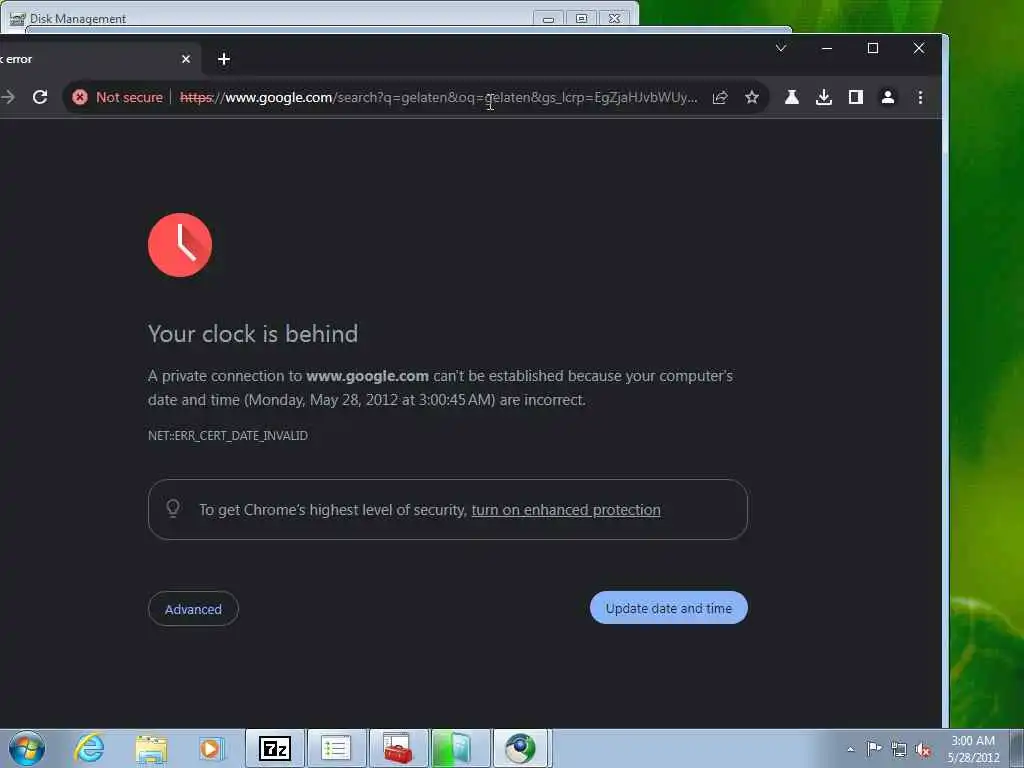Open the taskbar clock and date
This screenshot has width=1024, height=768.
tap(973, 749)
